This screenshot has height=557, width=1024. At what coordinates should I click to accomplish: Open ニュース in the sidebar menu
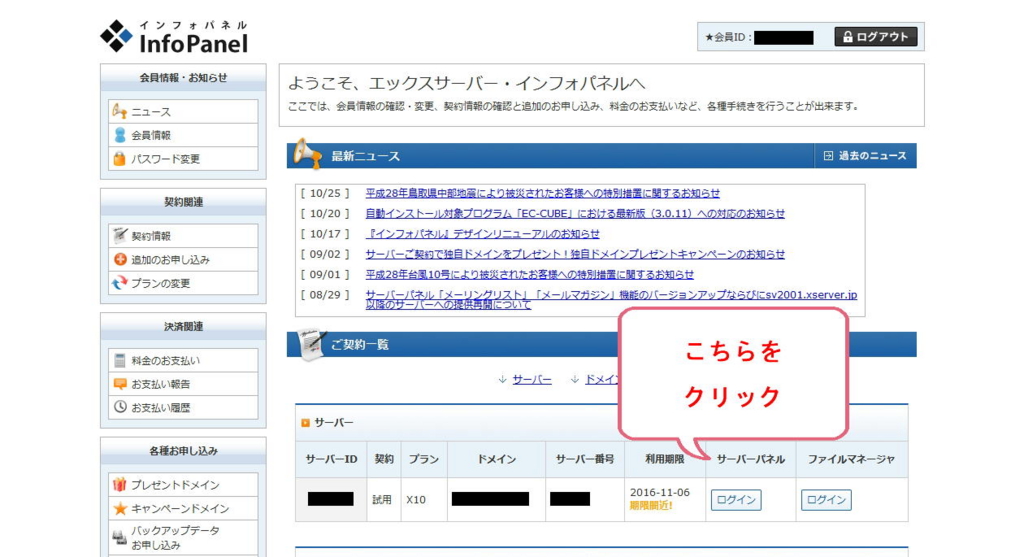(183, 112)
